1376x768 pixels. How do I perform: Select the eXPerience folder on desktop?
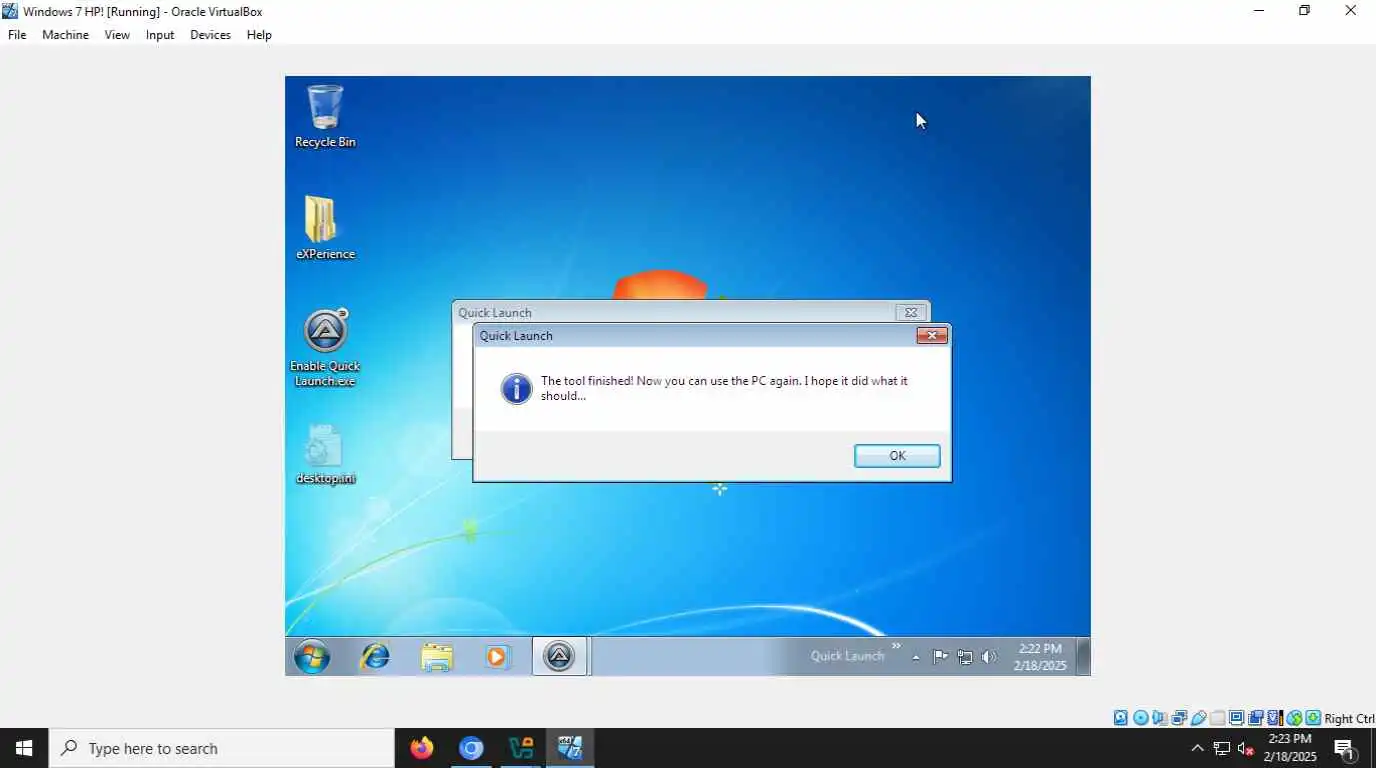click(x=325, y=227)
